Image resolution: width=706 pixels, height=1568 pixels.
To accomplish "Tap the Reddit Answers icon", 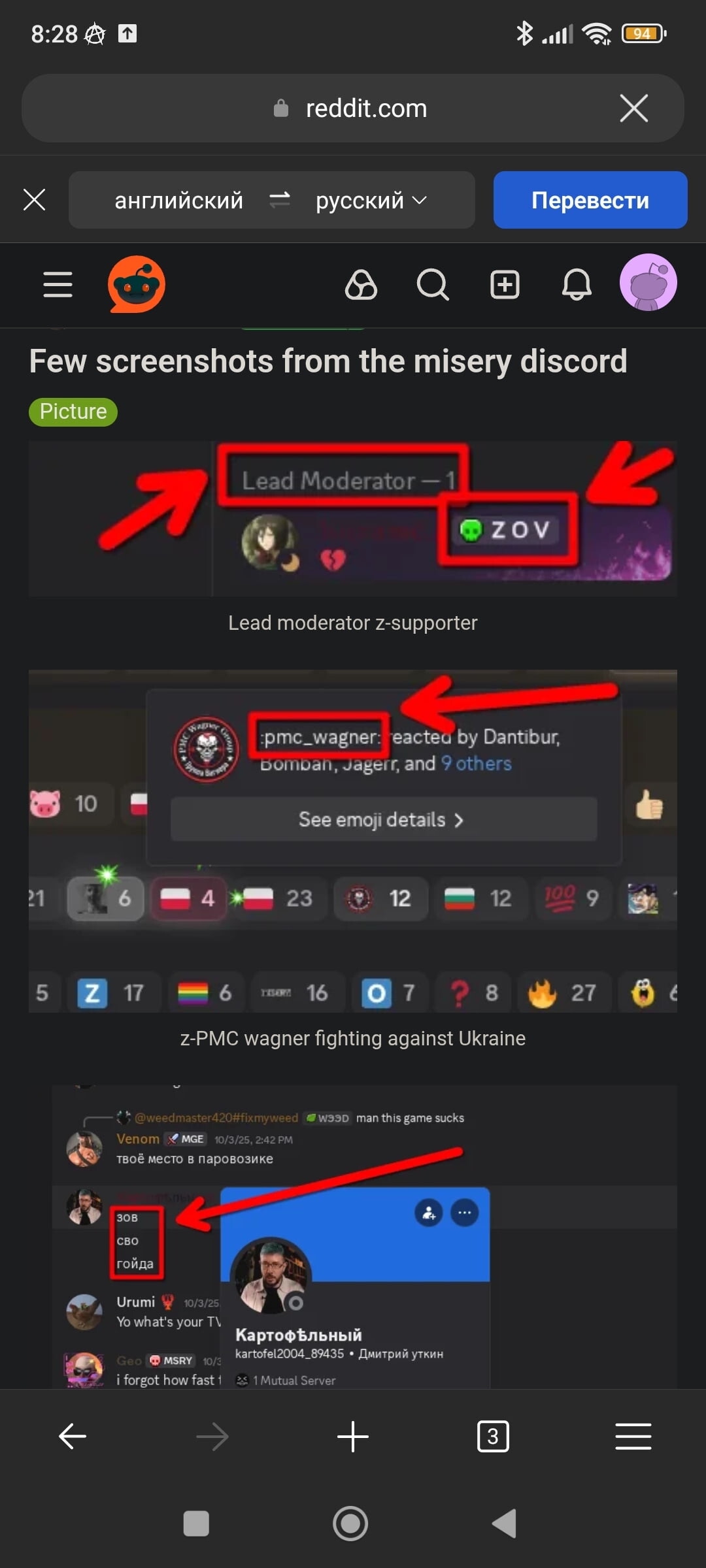I will point(361,285).
